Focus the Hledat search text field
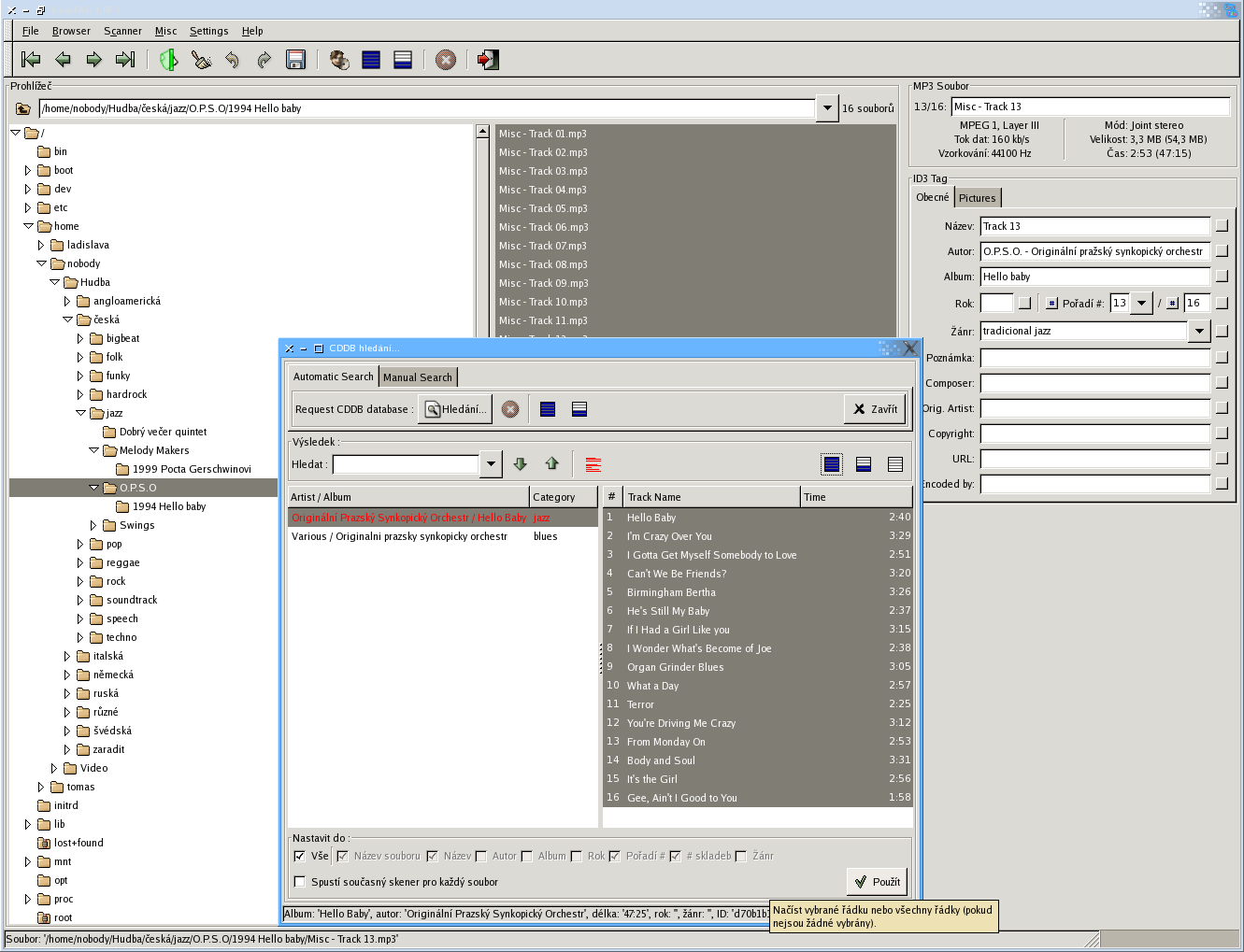1244x952 pixels. pos(407,464)
